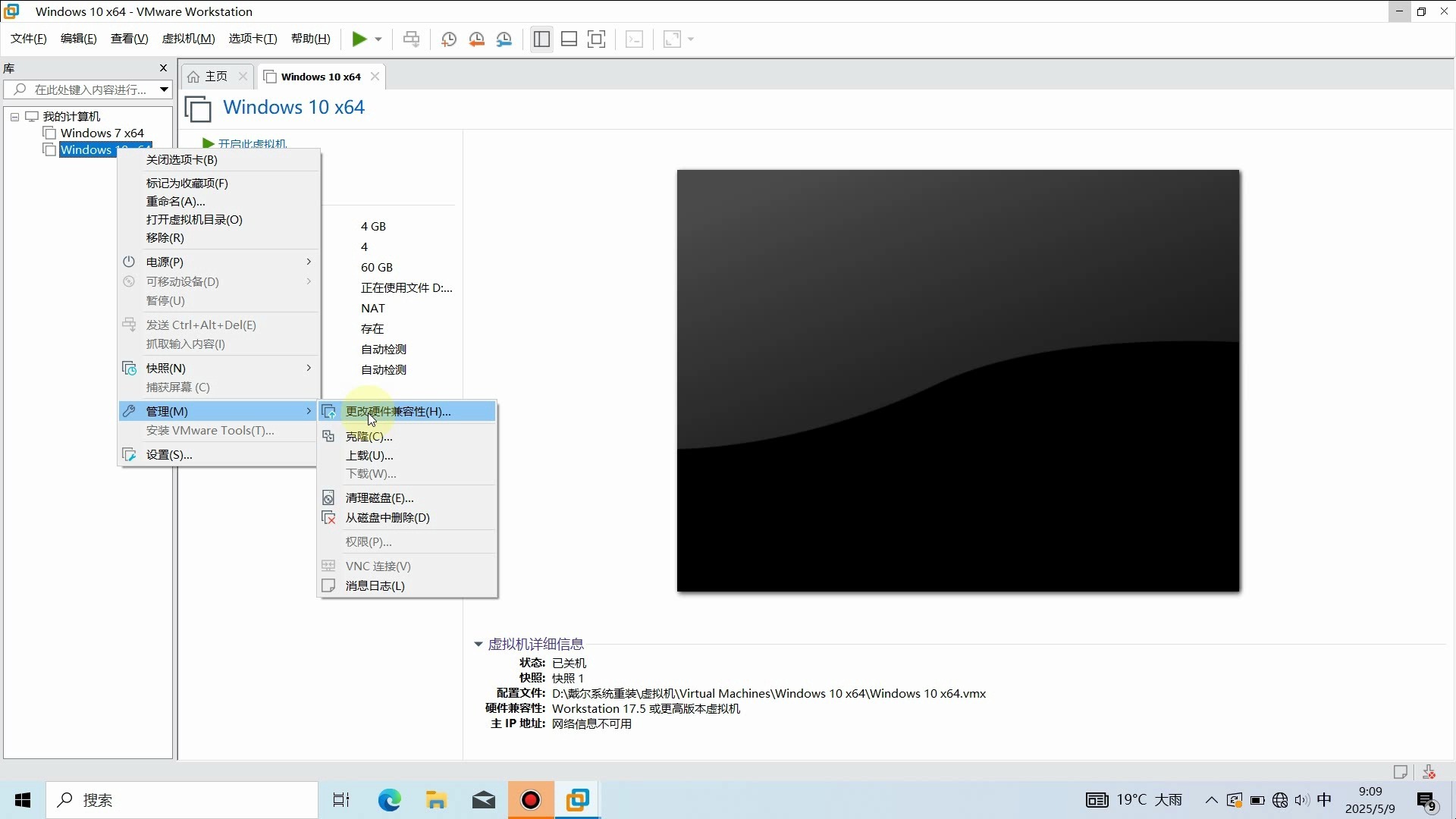Click the green power-on play toolbar icon
The width and height of the screenshot is (1456, 819).
pyautogui.click(x=359, y=39)
